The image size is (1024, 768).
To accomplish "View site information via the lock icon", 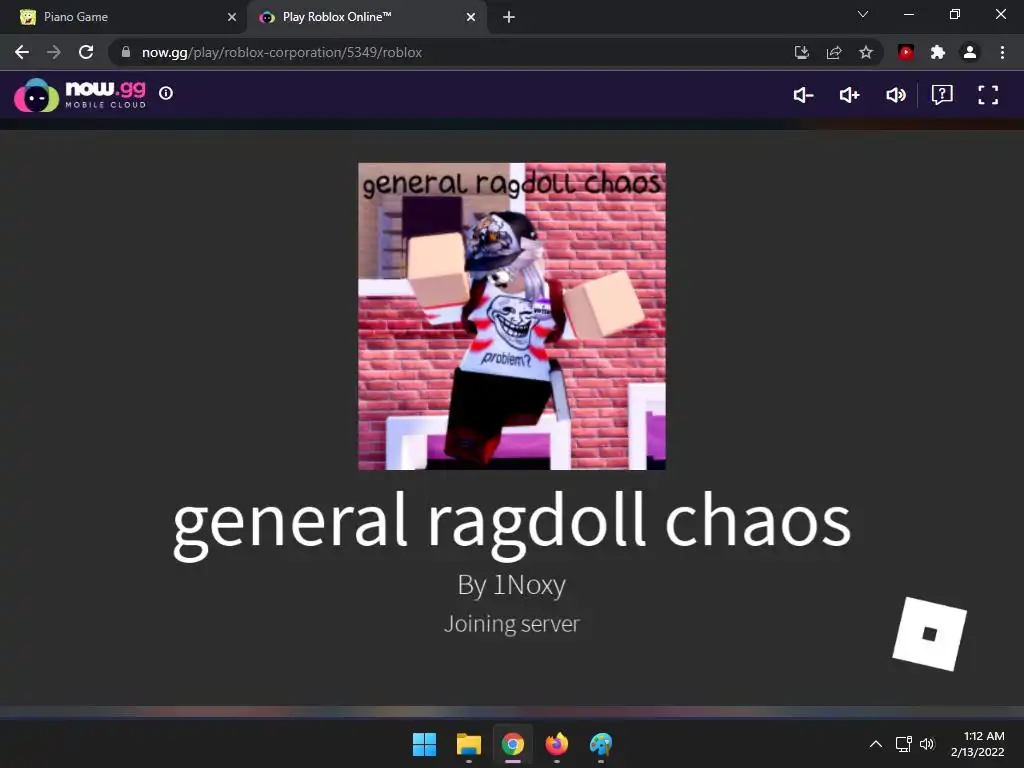I will 126,52.
